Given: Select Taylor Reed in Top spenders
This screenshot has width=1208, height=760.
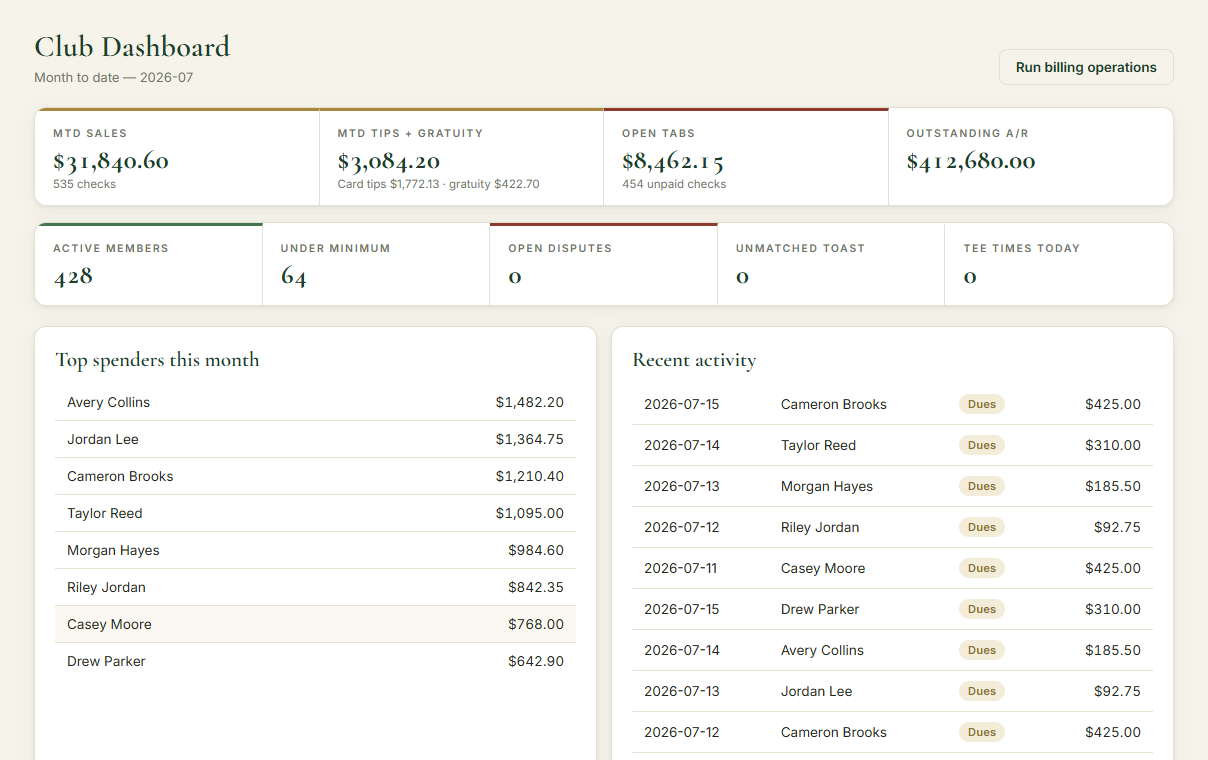Looking at the screenshot, I should tap(105, 513).
